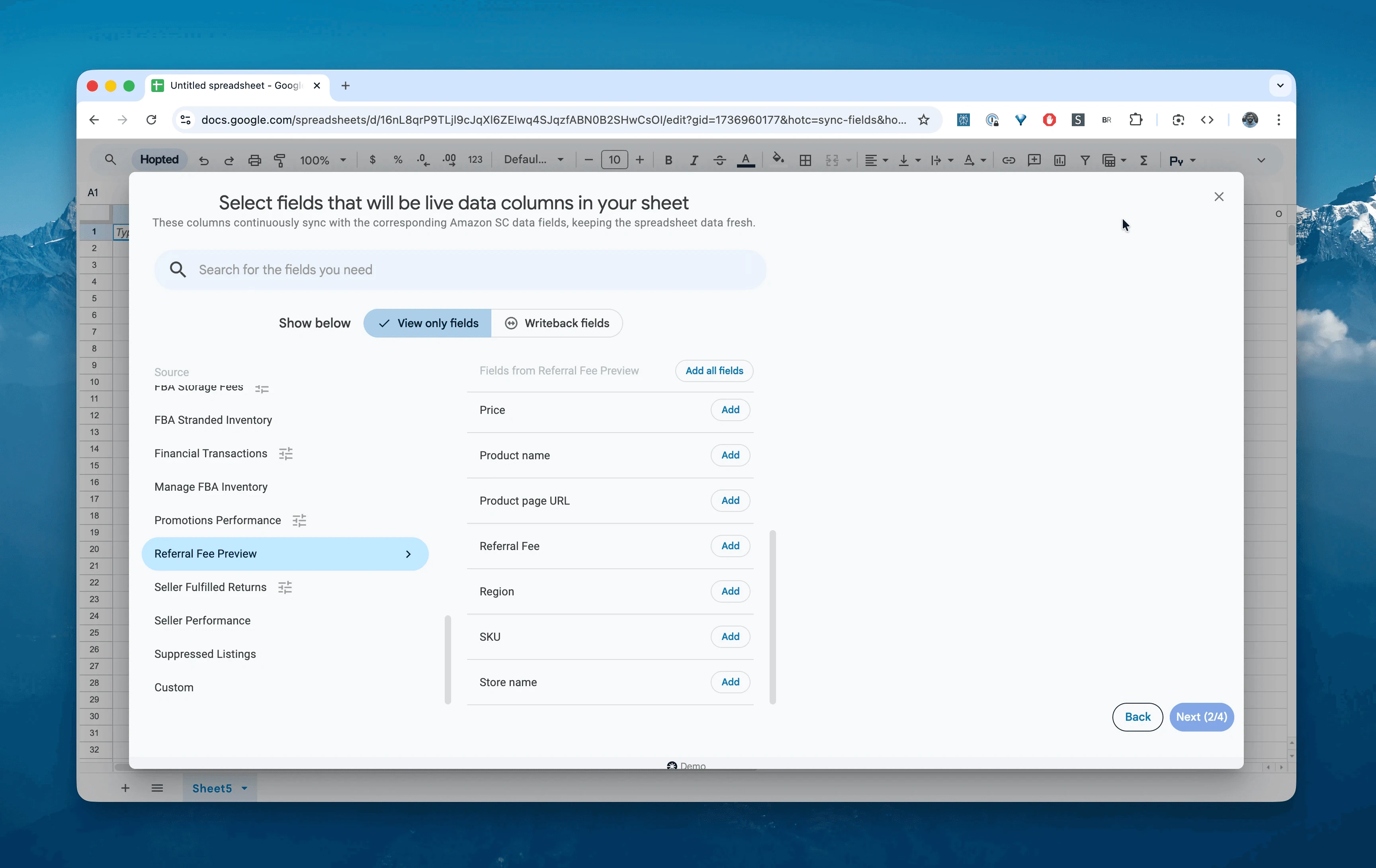Open text color picker
Screen dimensions: 1376x868
point(746,160)
